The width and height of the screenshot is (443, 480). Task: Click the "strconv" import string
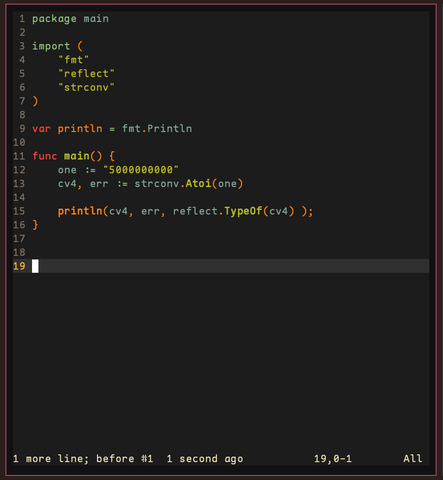point(86,87)
